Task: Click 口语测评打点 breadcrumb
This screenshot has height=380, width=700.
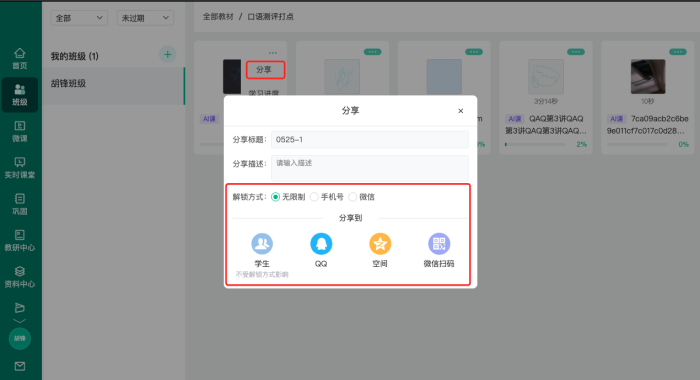Action: pyautogui.click(x=271, y=17)
